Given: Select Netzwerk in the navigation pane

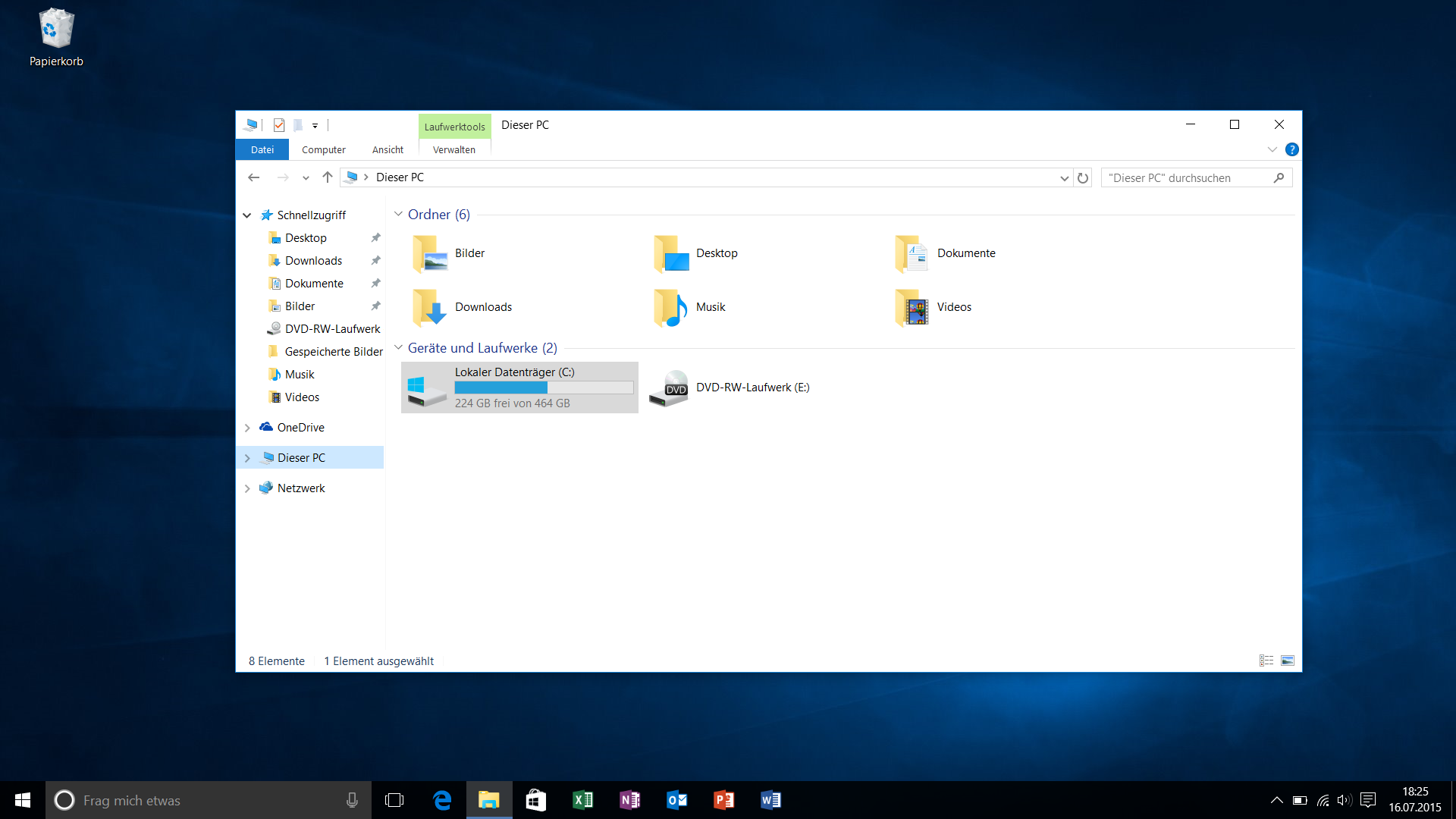Looking at the screenshot, I should [300, 488].
